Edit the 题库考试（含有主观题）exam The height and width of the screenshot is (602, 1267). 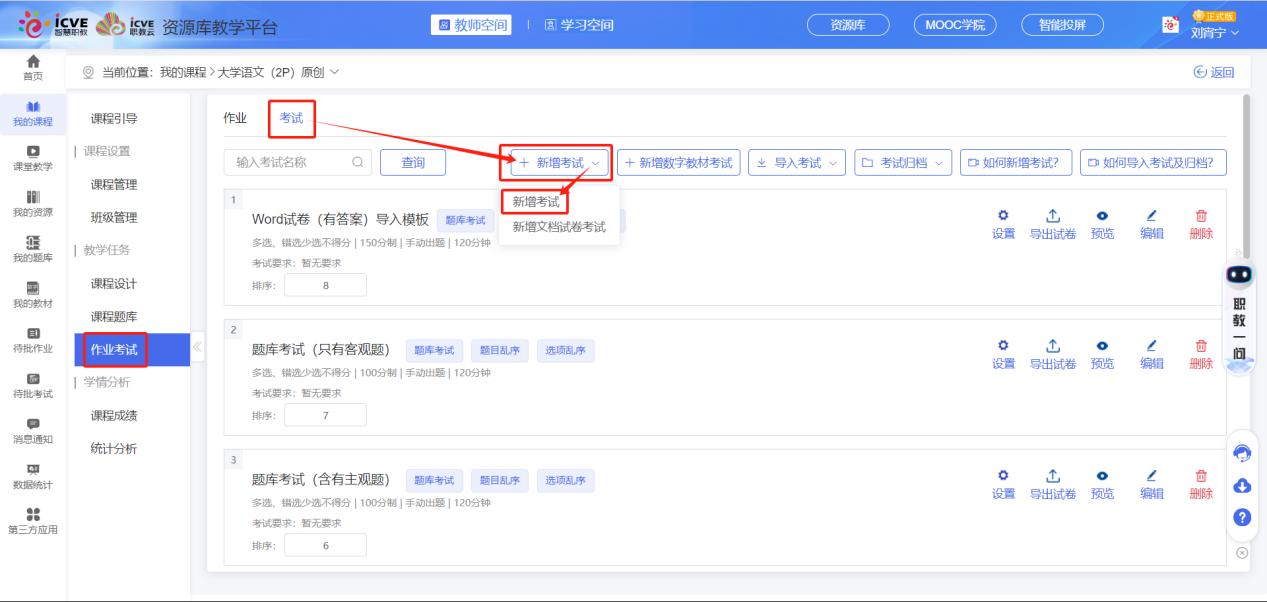1151,484
